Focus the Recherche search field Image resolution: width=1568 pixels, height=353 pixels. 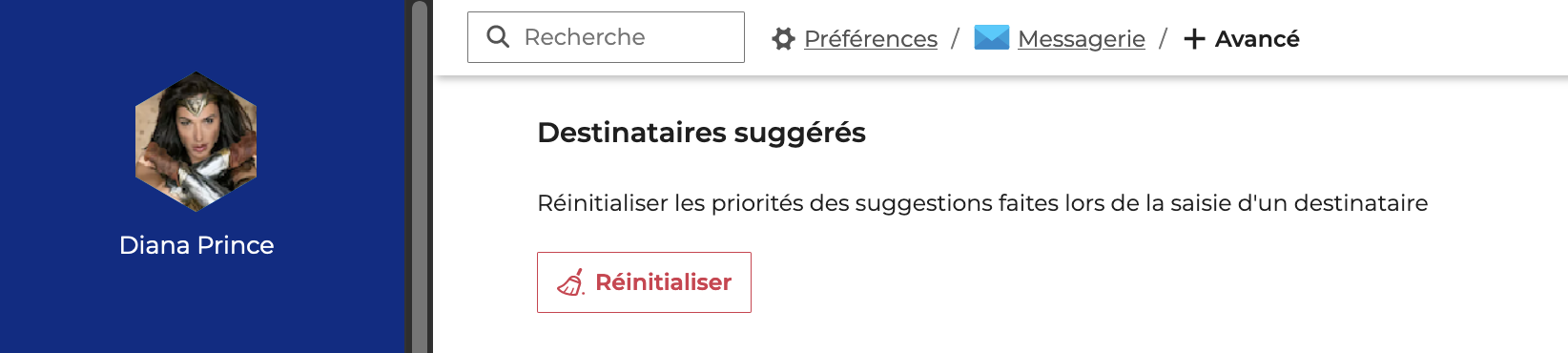tap(606, 37)
